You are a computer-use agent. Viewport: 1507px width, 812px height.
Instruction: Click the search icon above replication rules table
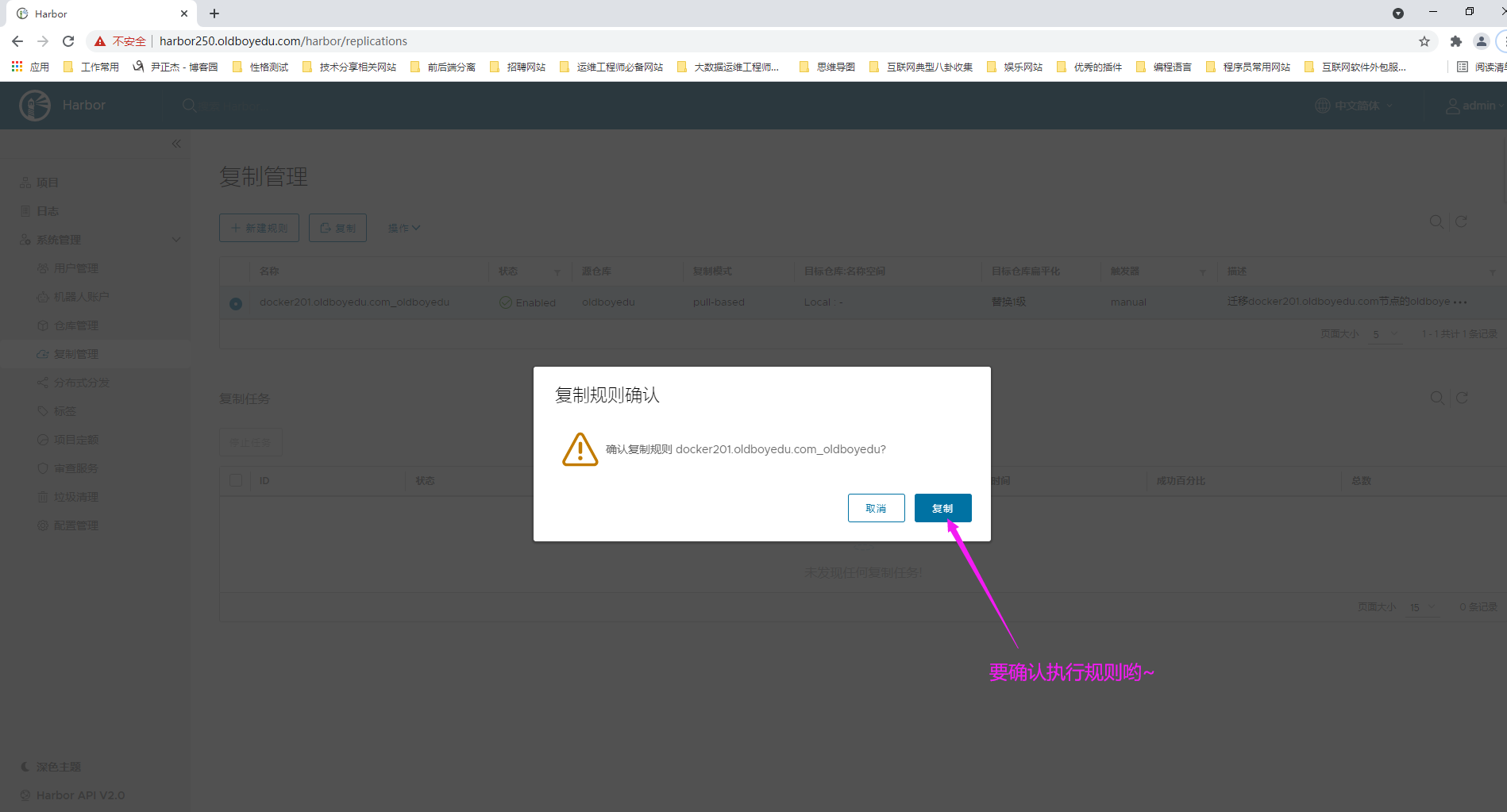[x=1436, y=222]
